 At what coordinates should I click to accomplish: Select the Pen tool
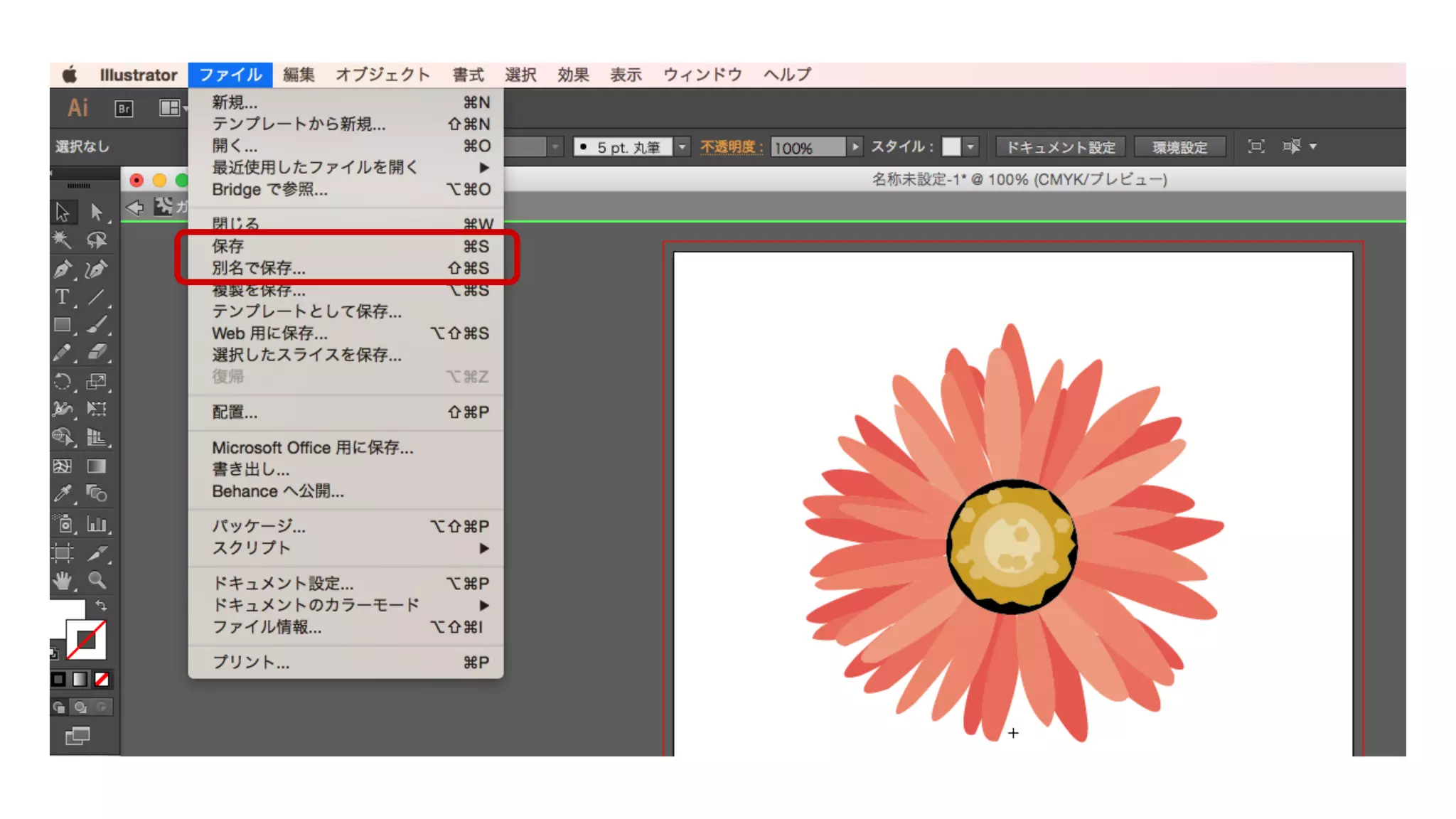(x=63, y=269)
